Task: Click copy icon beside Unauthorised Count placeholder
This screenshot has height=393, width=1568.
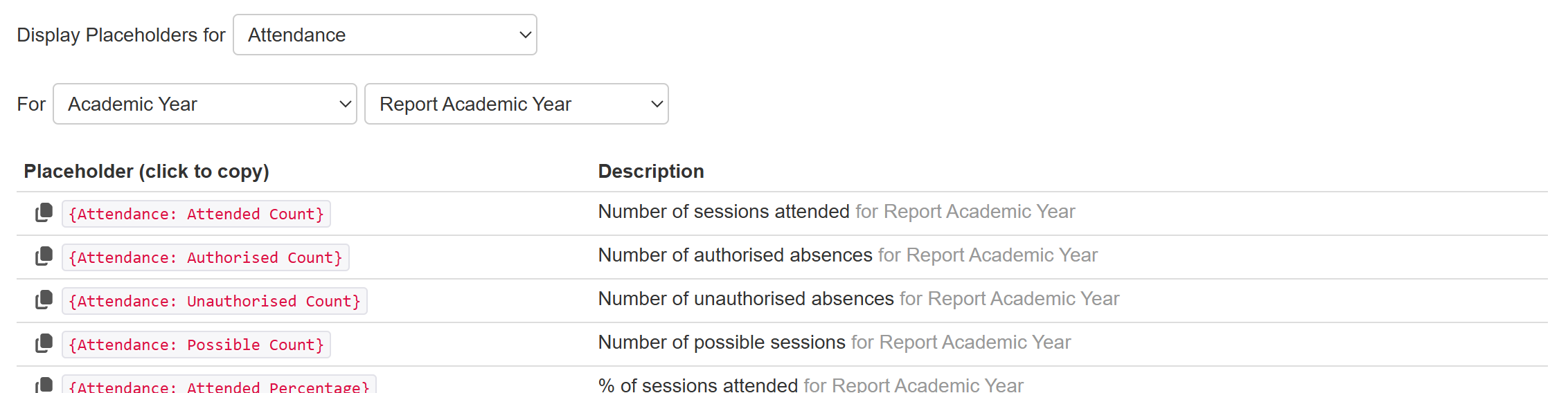Action: tap(44, 300)
